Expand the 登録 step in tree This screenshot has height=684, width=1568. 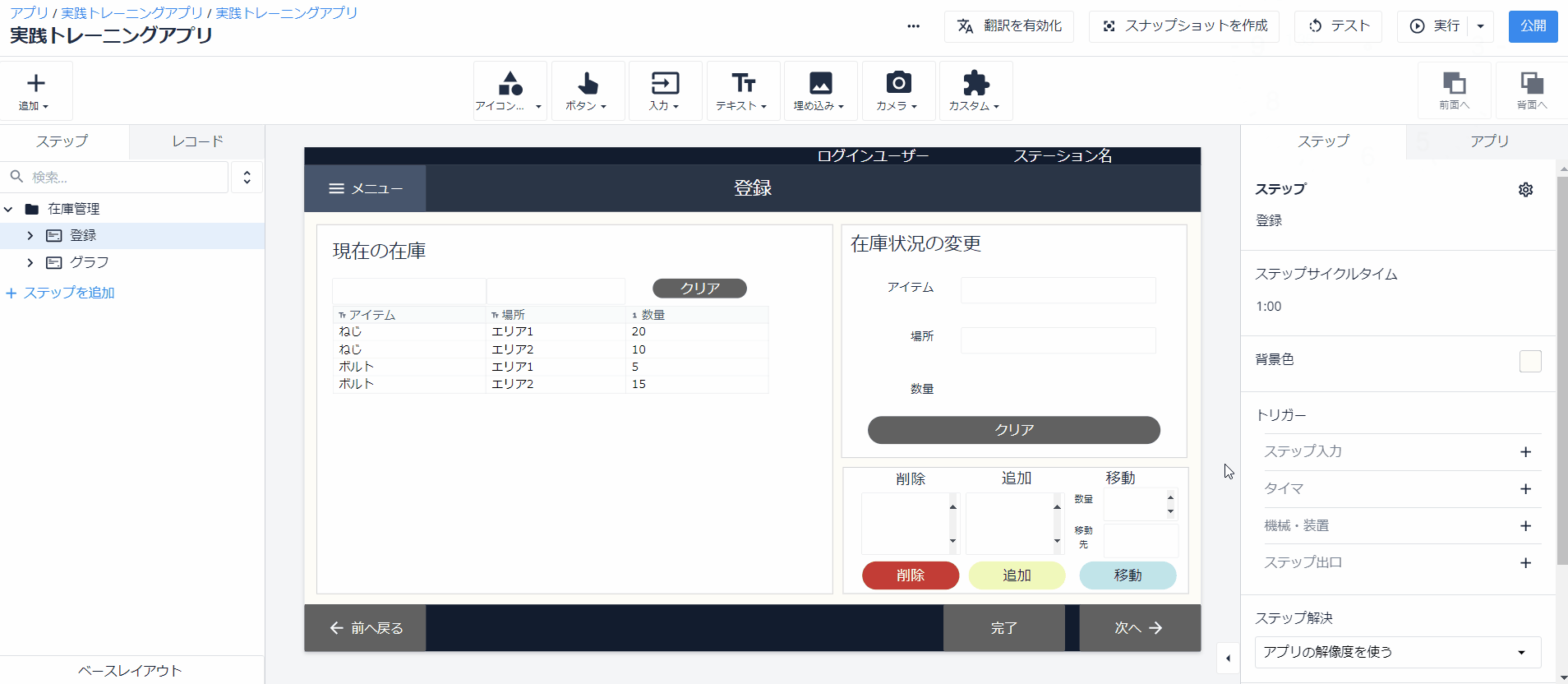(30, 236)
